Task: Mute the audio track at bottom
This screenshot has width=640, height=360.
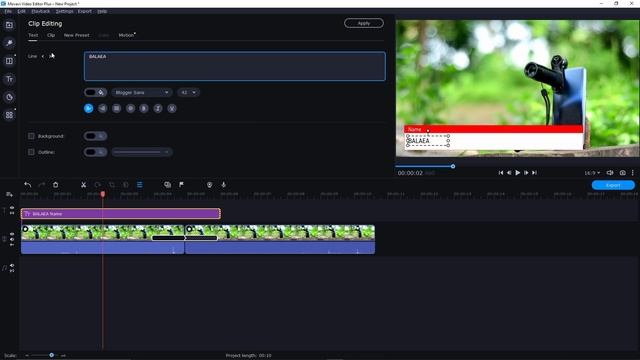Action: (12, 265)
